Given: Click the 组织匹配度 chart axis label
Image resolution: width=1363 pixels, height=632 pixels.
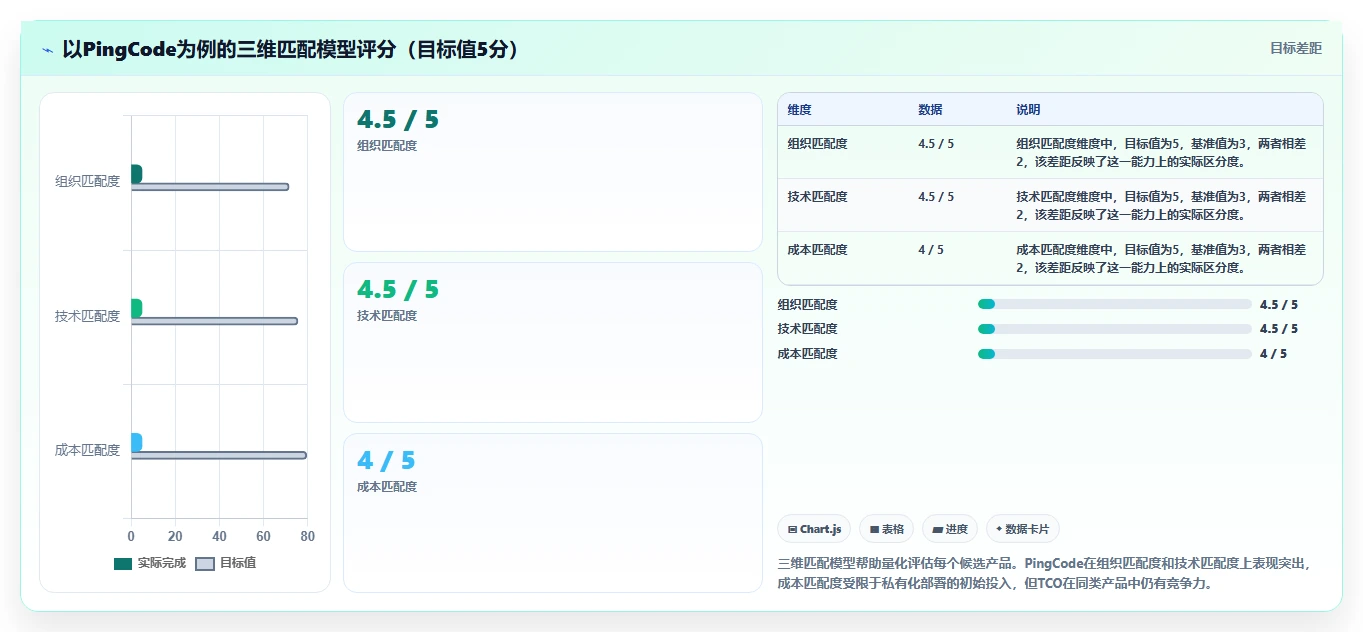Looking at the screenshot, I should point(87,181).
